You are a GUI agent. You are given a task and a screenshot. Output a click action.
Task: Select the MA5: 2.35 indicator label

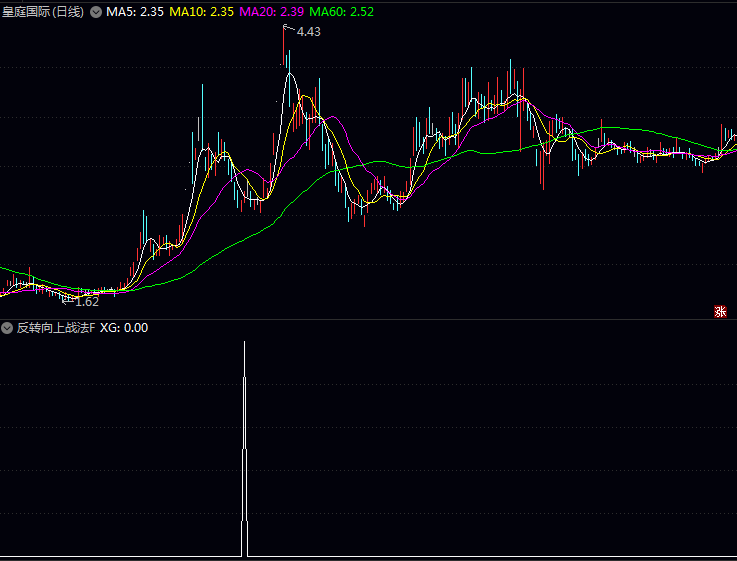tap(134, 12)
